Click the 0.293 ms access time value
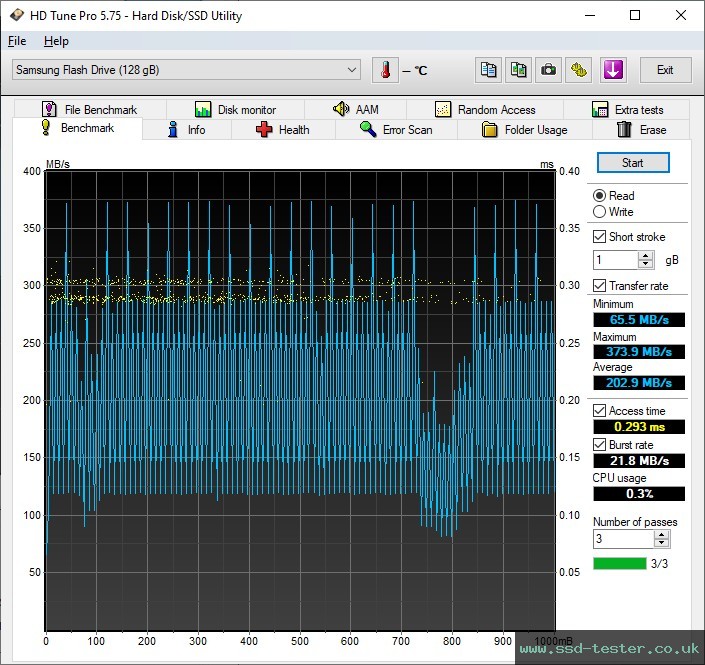The image size is (705, 665). (x=639, y=427)
